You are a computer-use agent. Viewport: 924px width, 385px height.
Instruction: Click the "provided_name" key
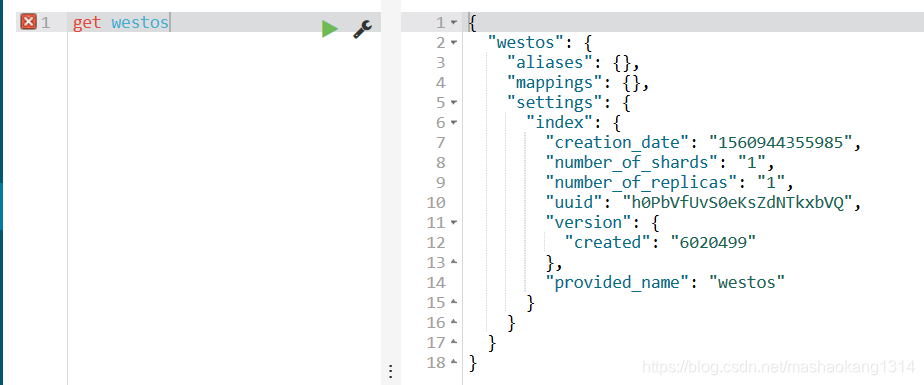coord(618,282)
